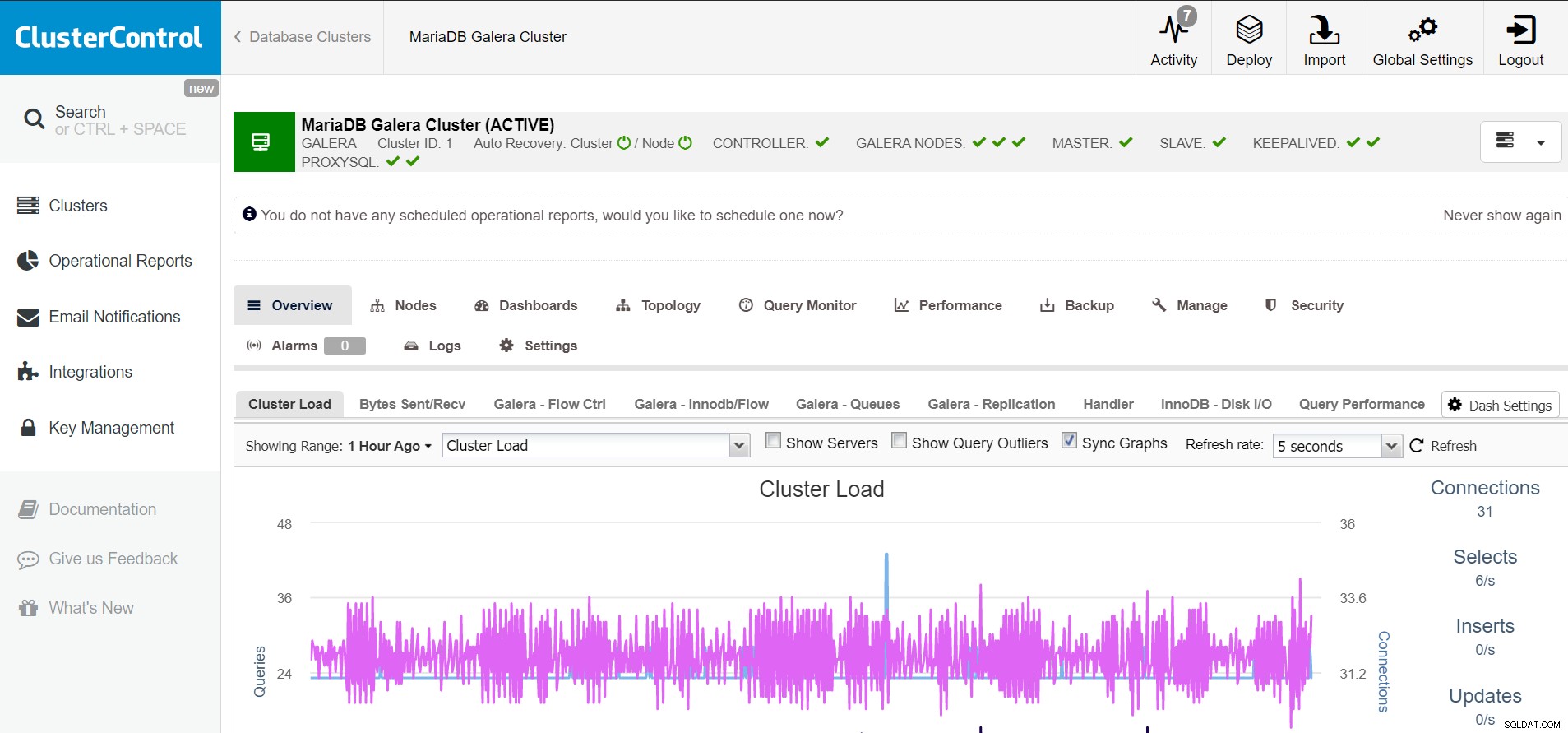Click the Import icon

point(1324,30)
